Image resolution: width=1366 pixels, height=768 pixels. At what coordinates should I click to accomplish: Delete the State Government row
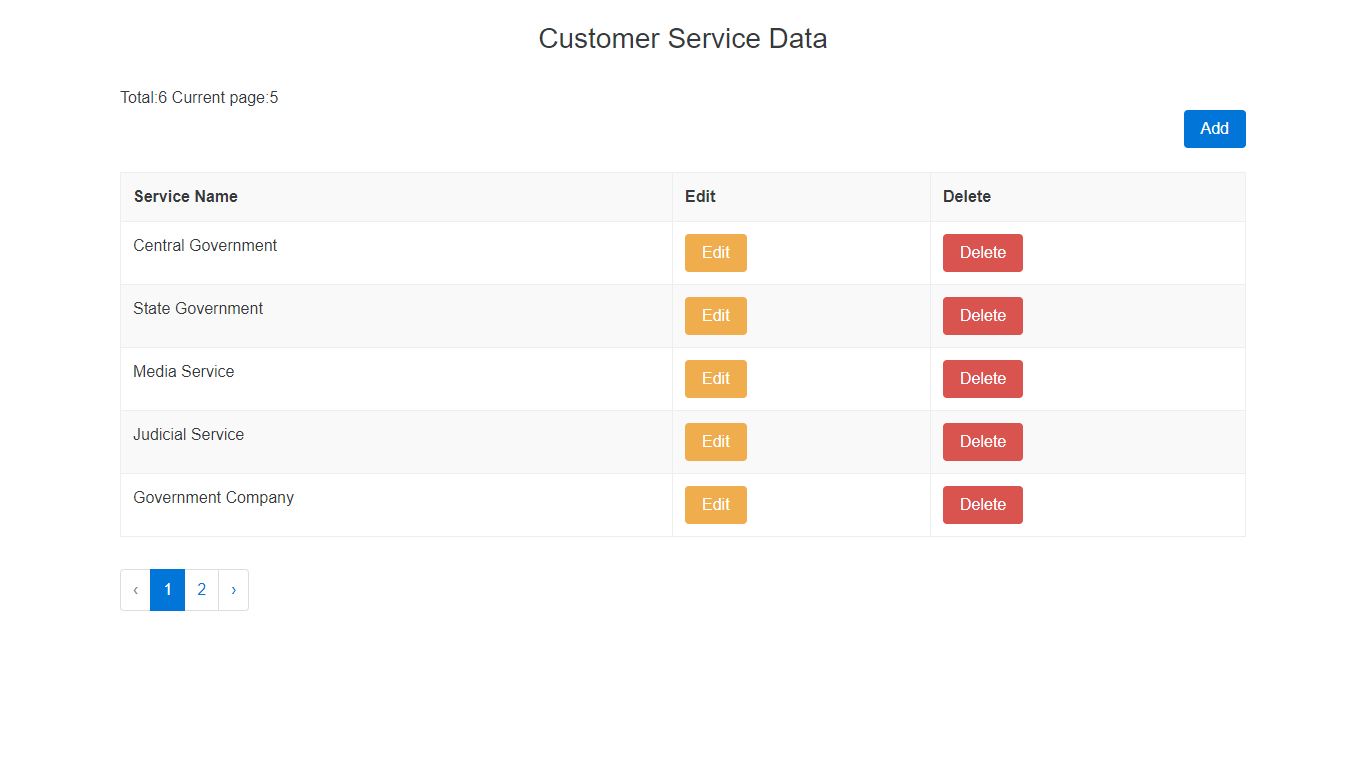982,316
